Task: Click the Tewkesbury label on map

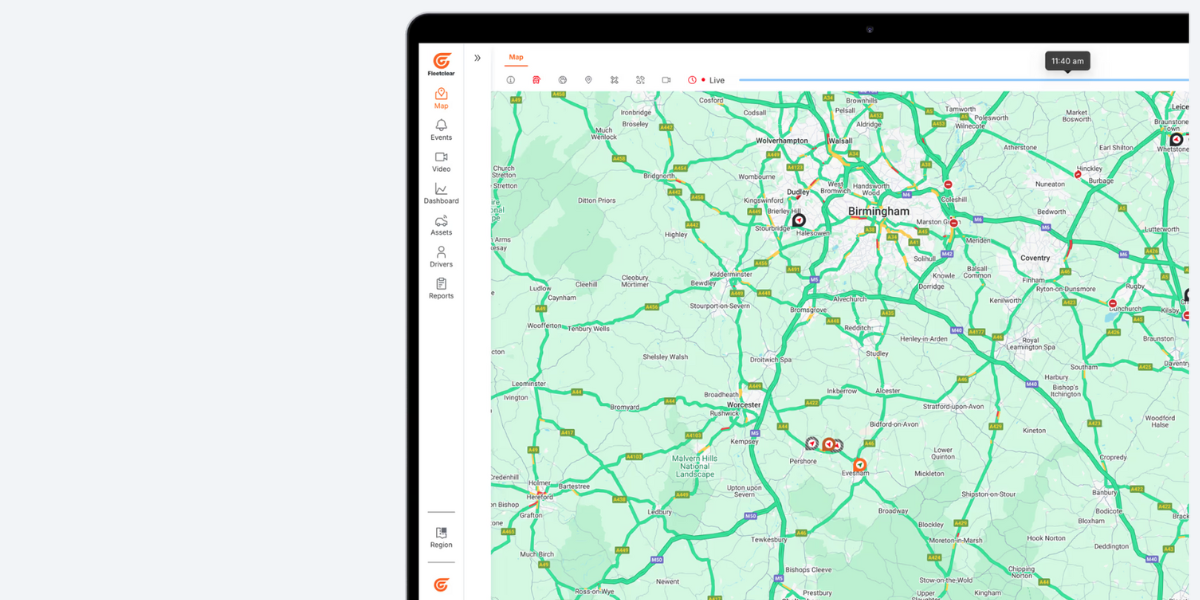Action: pos(771,539)
